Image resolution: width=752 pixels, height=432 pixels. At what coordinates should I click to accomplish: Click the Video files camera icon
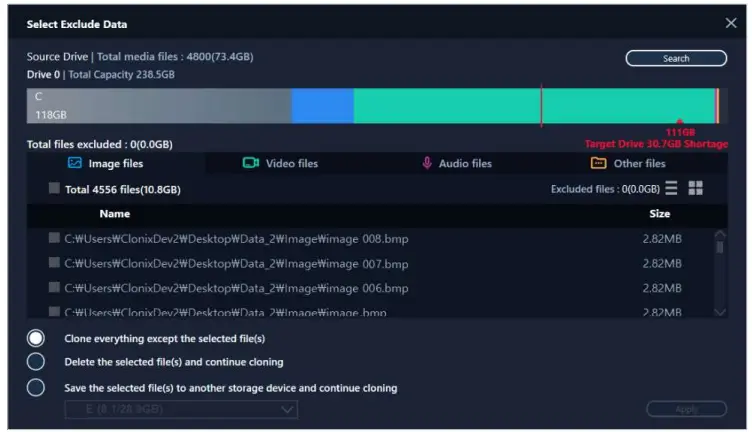tap(251, 163)
